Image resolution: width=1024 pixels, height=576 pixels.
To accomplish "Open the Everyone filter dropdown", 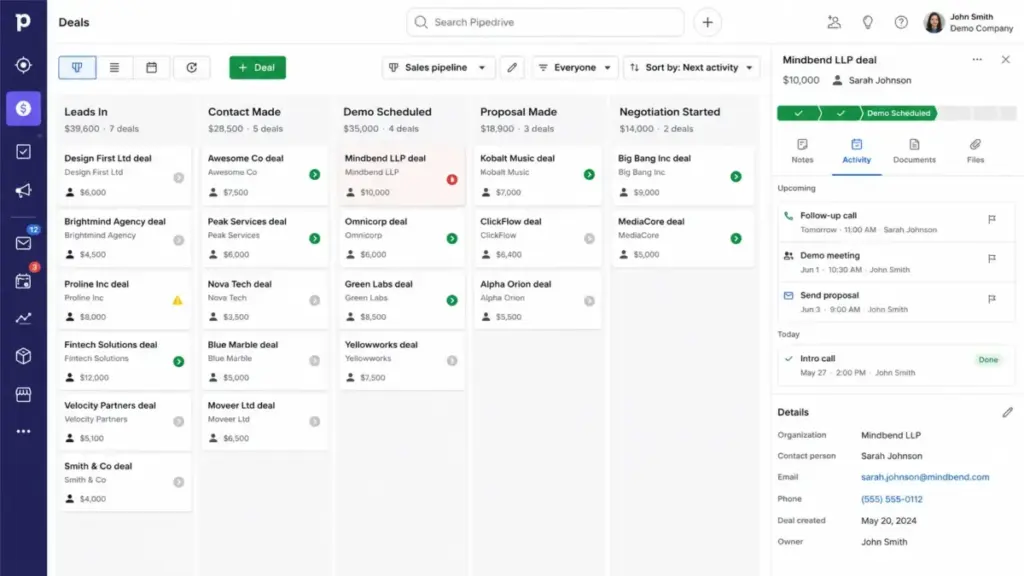I will click(x=575, y=67).
